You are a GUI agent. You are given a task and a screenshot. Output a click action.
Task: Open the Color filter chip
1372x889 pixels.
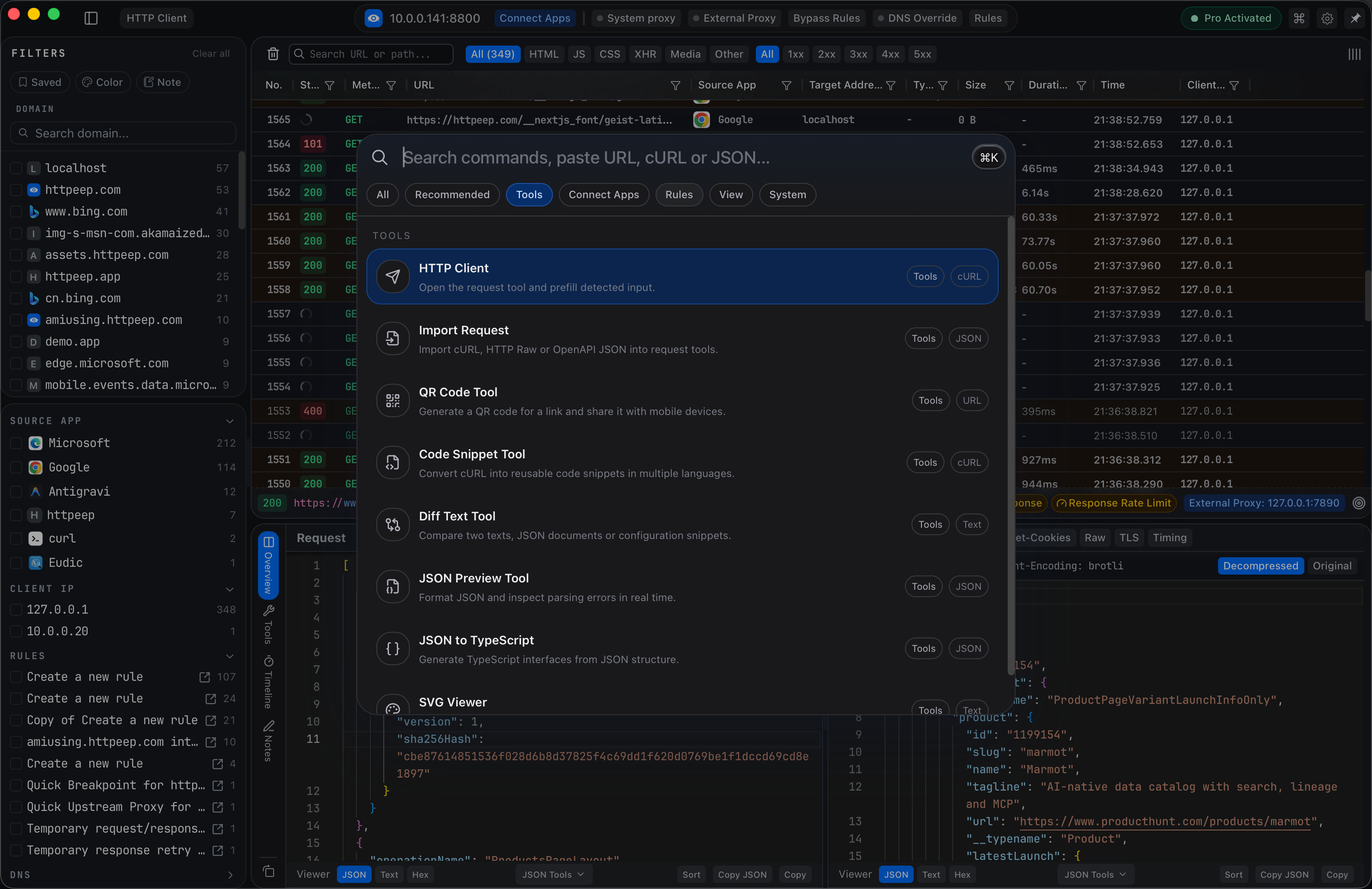[102, 82]
